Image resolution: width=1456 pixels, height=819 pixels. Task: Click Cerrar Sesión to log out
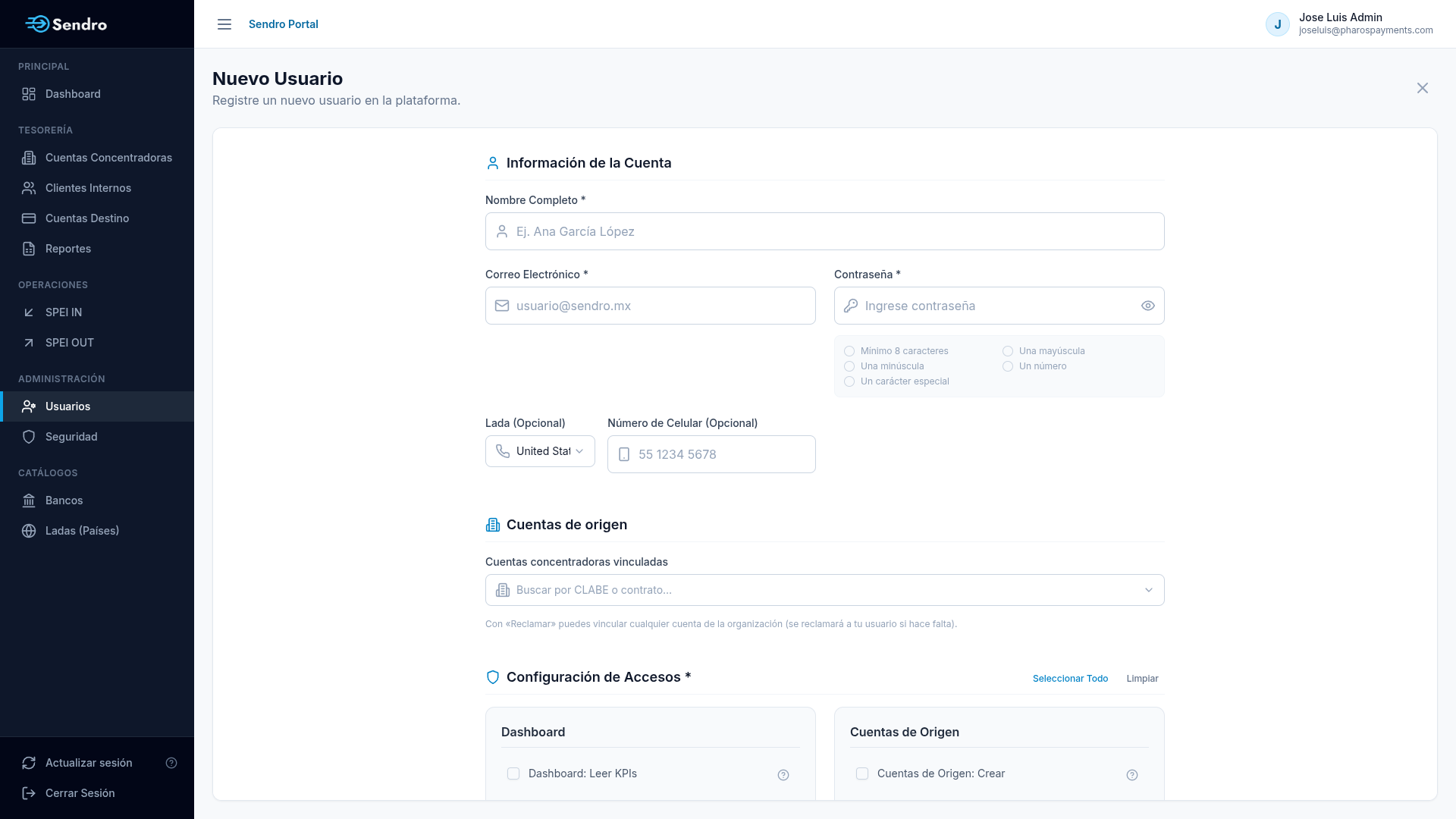click(x=97, y=793)
